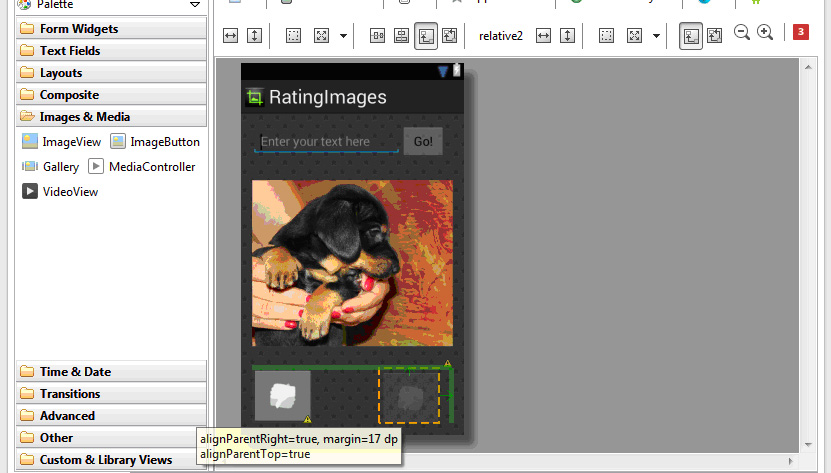Viewport: 831px width, 473px height.
Task: Click the vertical distribute toolbar icon
Action: point(401,36)
